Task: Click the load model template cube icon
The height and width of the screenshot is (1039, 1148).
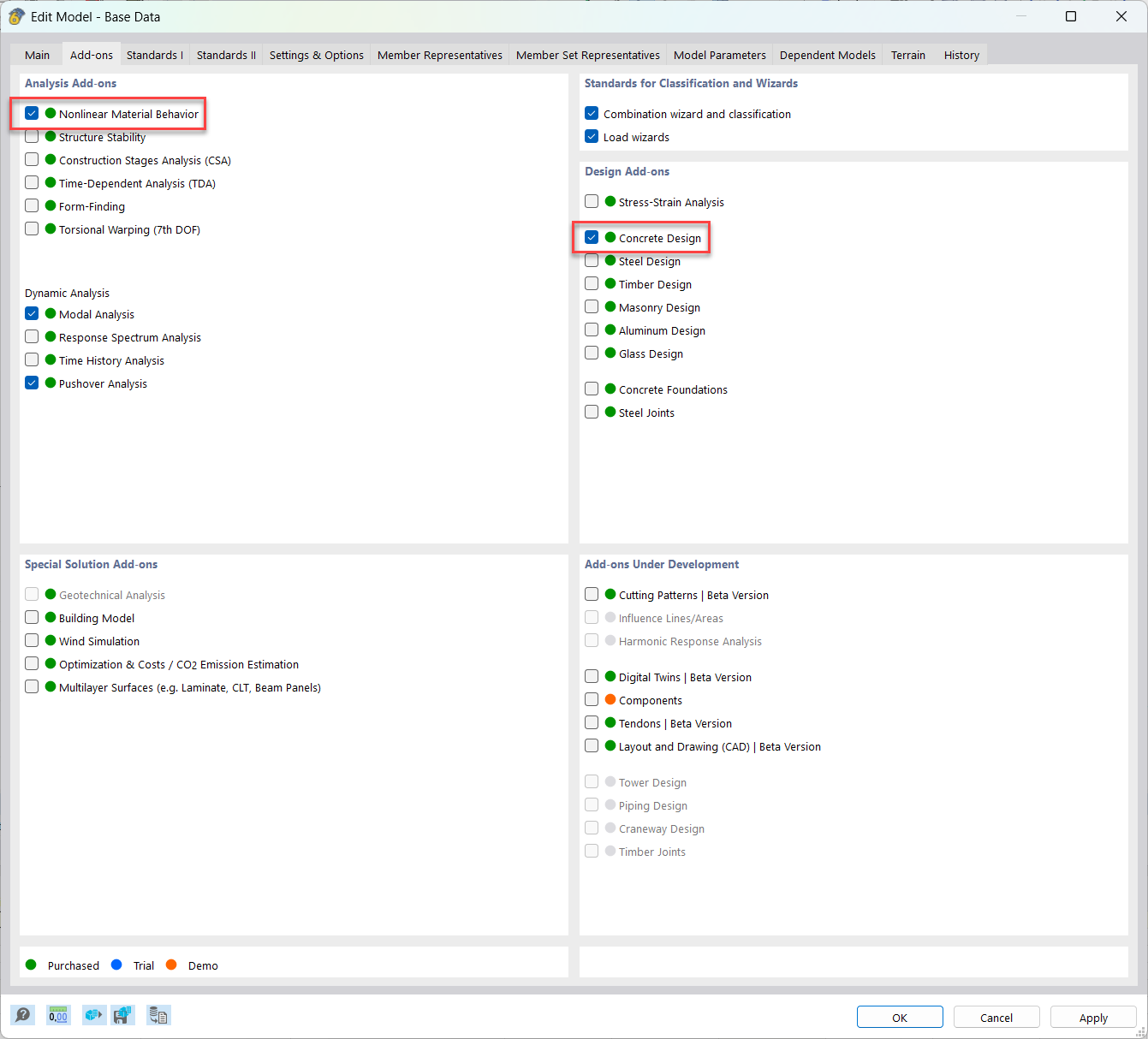Action: 93,1016
